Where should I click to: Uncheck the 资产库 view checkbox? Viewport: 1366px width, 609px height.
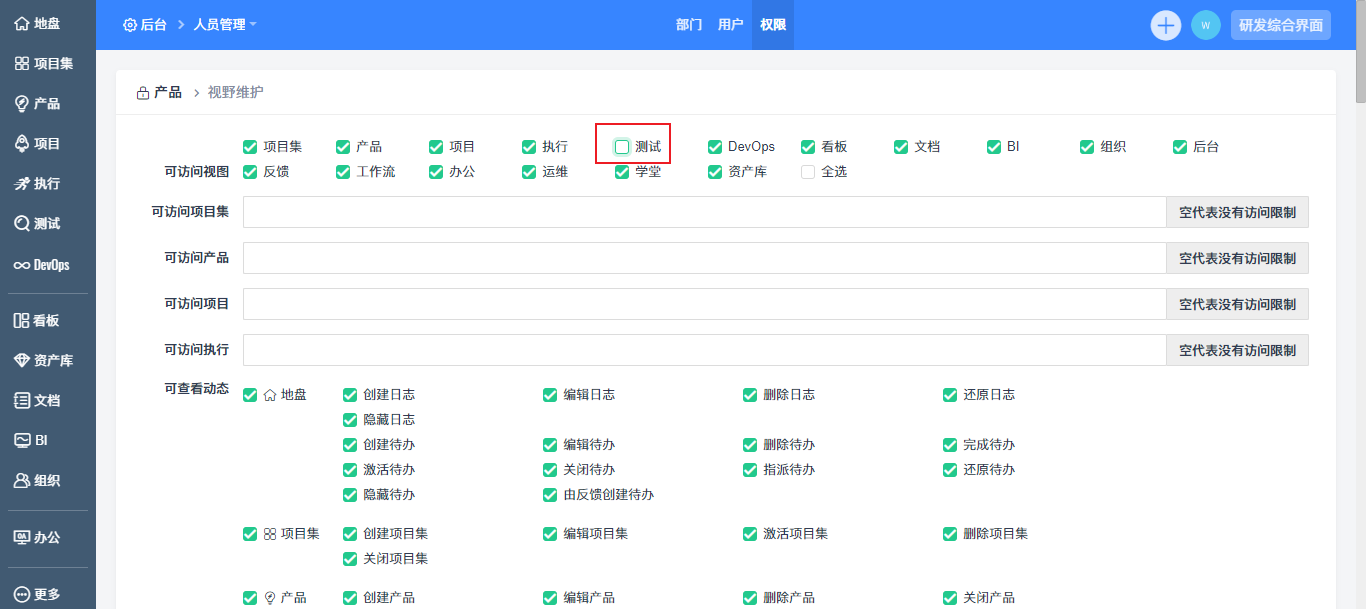[x=715, y=172]
